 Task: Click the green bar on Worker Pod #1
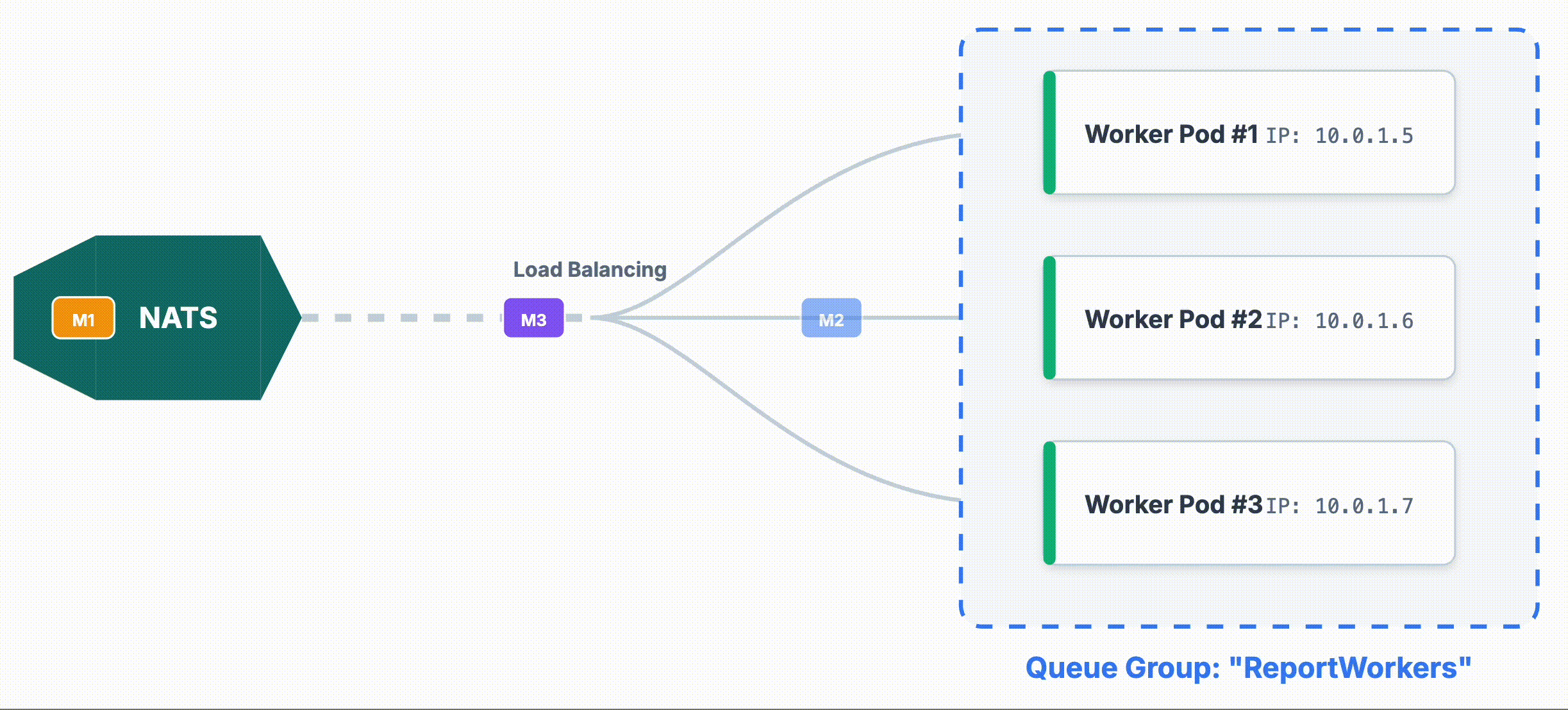tap(1049, 133)
